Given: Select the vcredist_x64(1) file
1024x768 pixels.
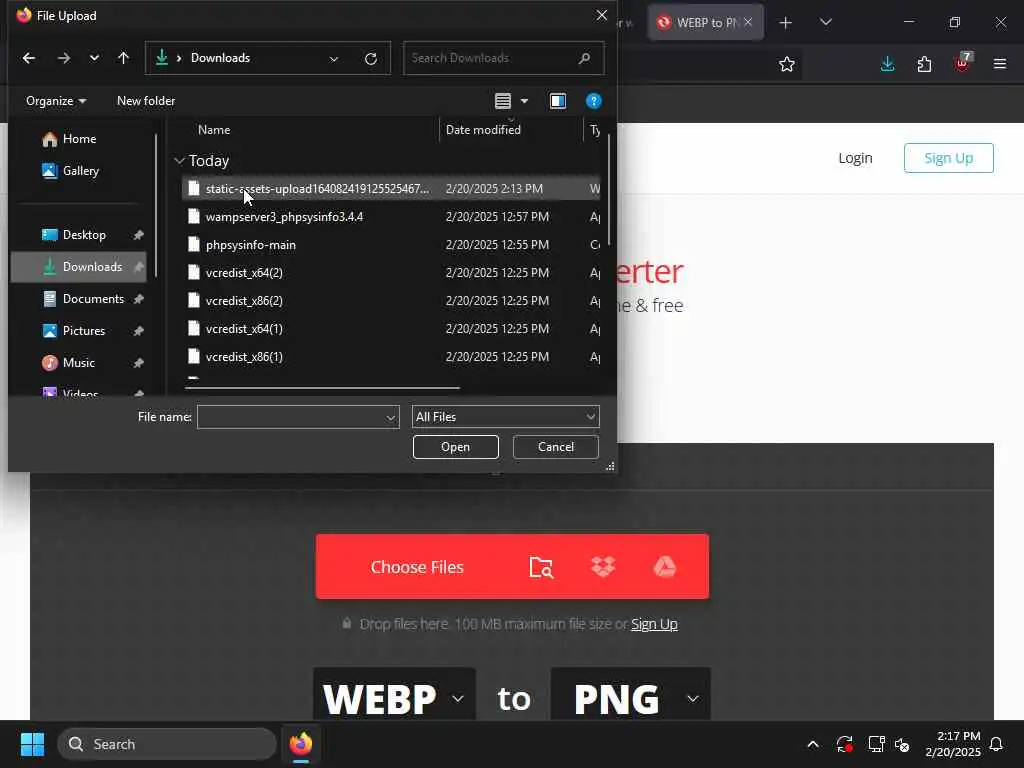Looking at the screenshot, I should [x=391, y=329].
